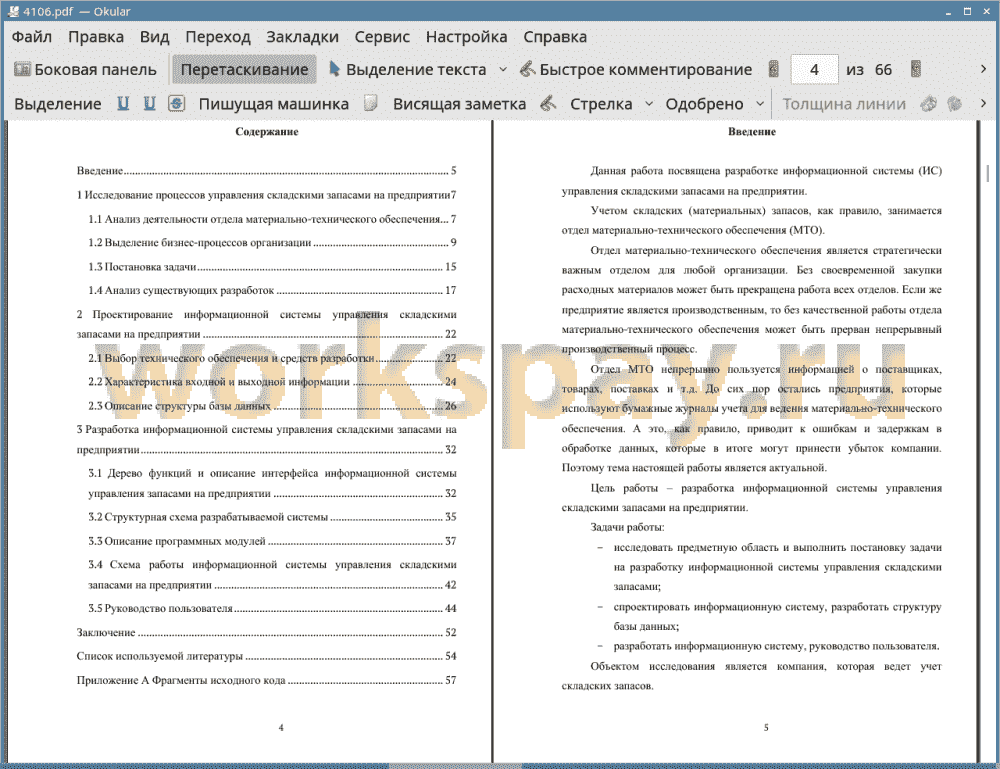Open the Переход menu
Viewport: 1000px width, 769px height.
point(217,37)
